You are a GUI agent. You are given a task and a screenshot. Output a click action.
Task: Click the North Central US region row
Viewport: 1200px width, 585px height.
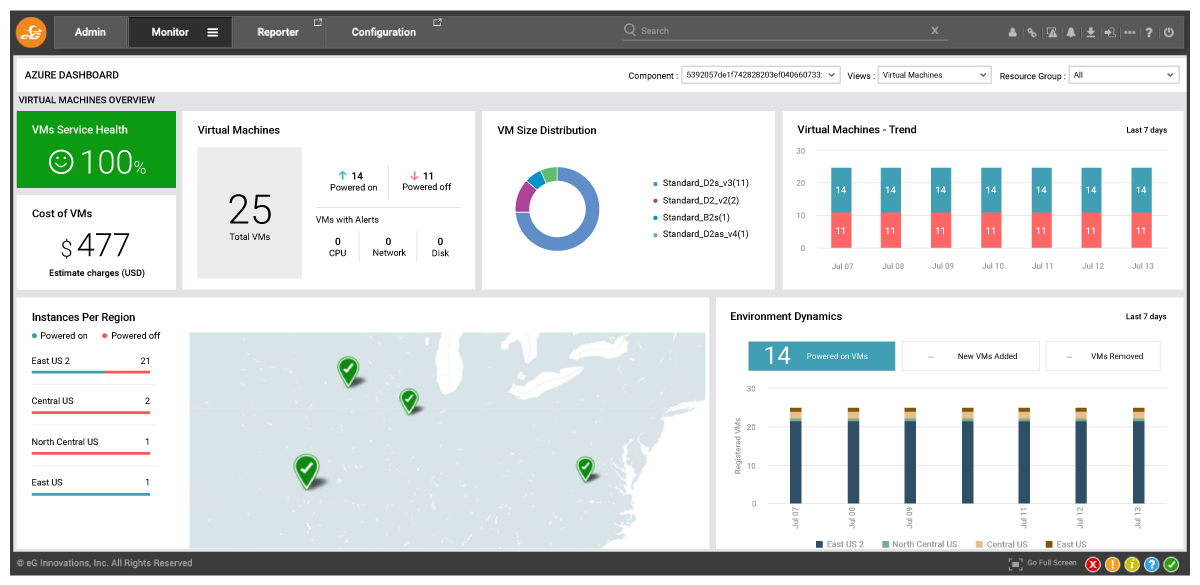tap(91, 445)
